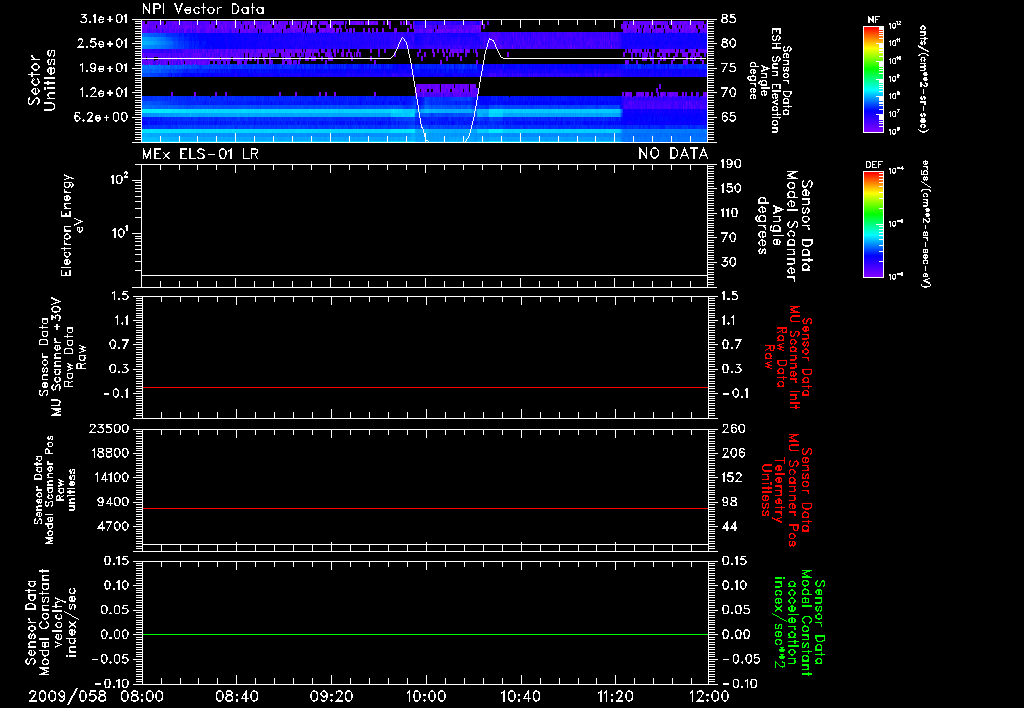Click the 110 scanner angle tick label
The height and width of the screenshot is (708, 1024).
coord(731,213)
